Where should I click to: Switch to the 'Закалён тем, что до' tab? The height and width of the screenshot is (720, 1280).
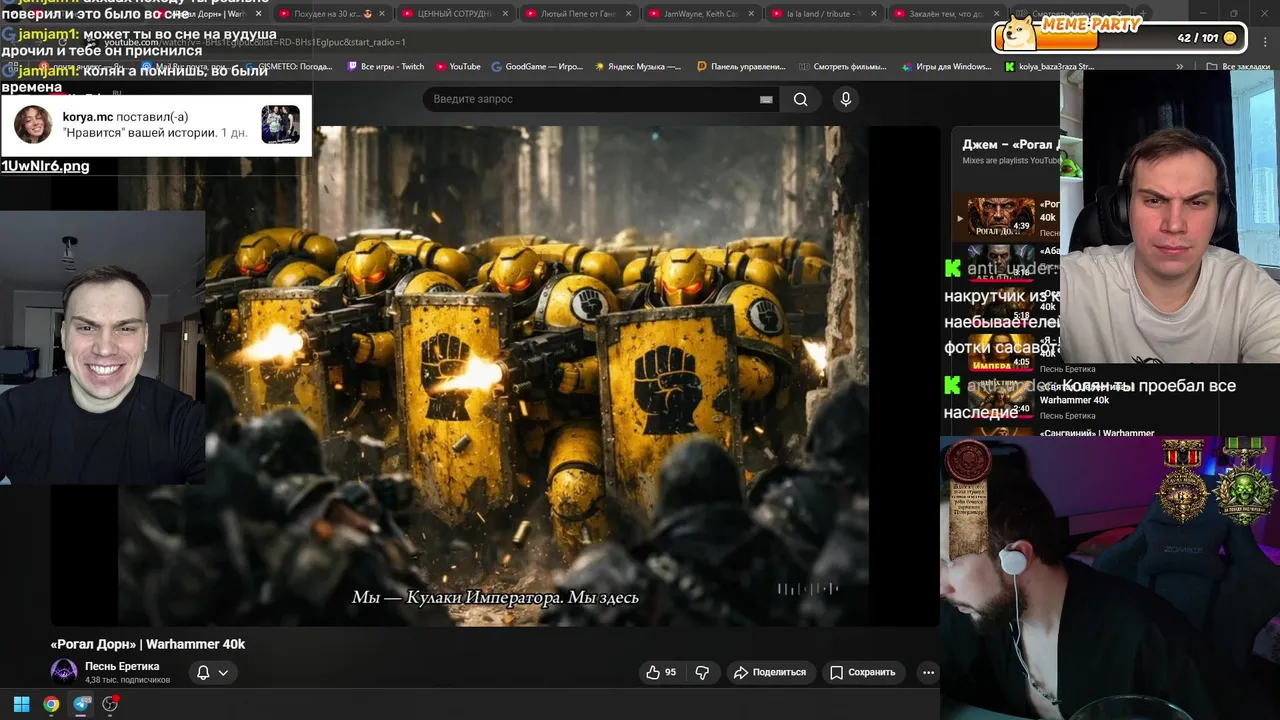pos(940,14)
